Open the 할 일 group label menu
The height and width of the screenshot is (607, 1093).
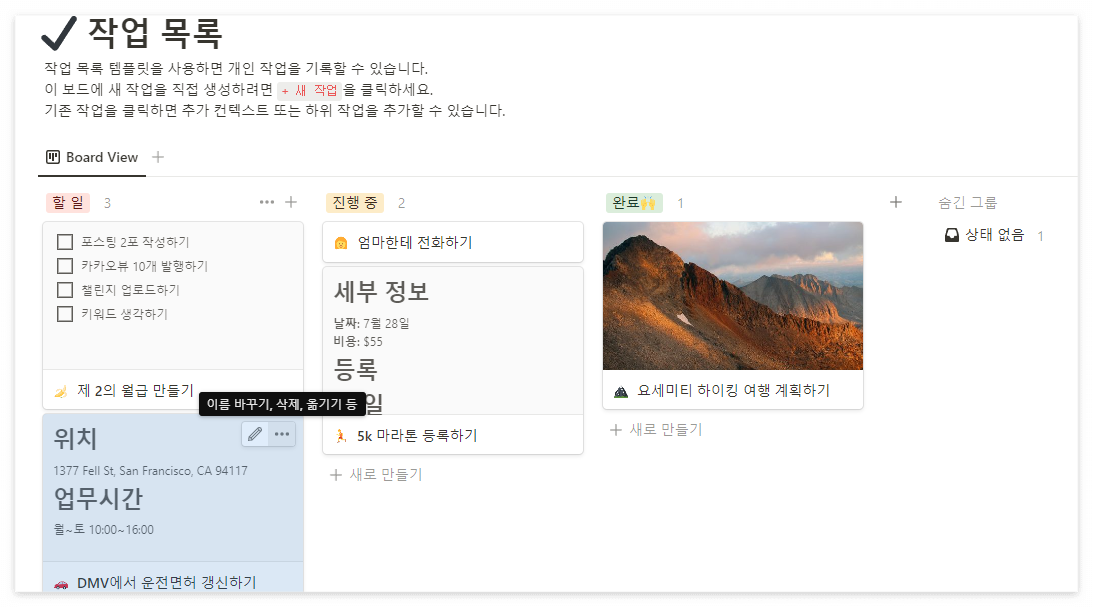(67, 202)
